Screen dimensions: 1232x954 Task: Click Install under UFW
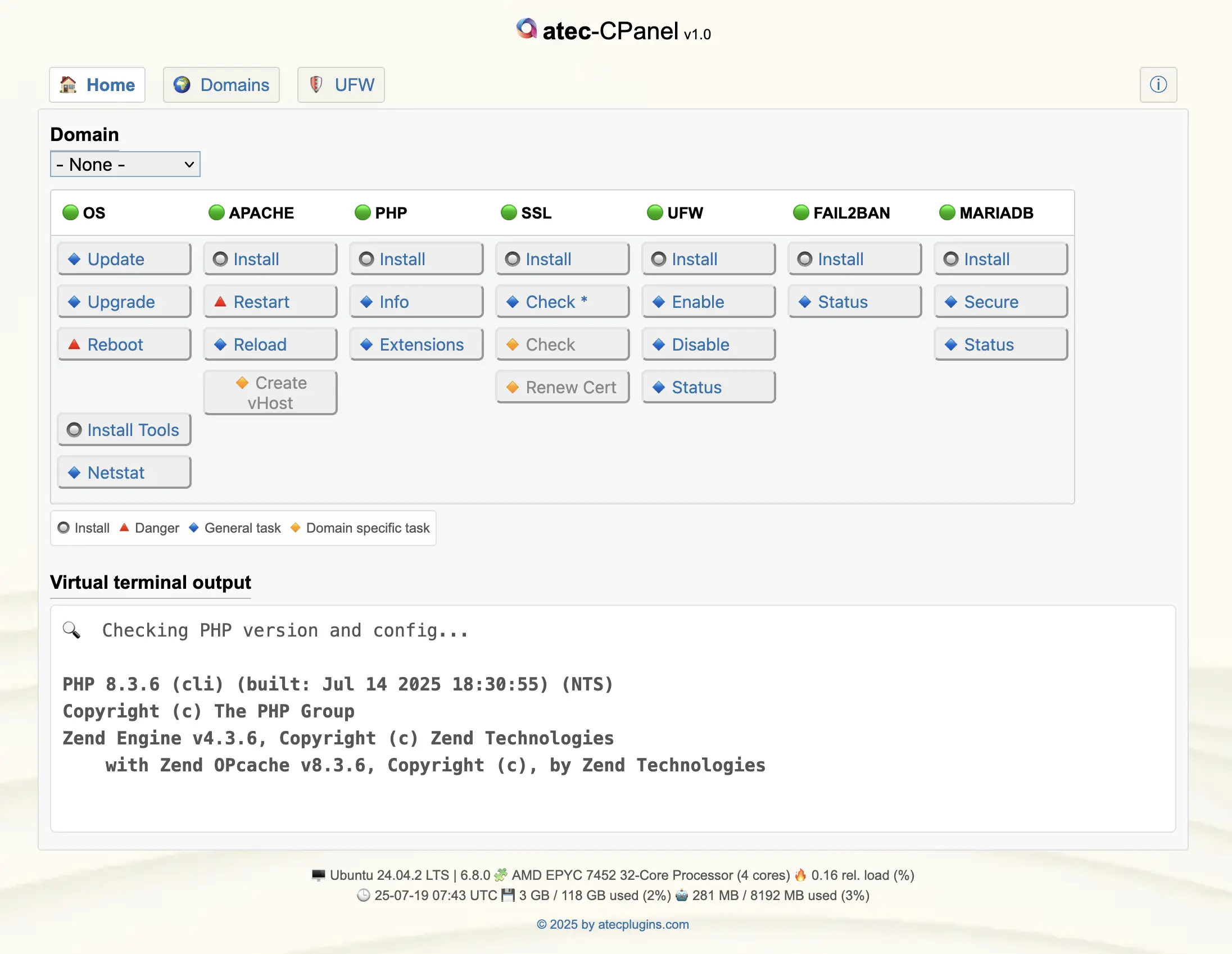coord(709,259)
